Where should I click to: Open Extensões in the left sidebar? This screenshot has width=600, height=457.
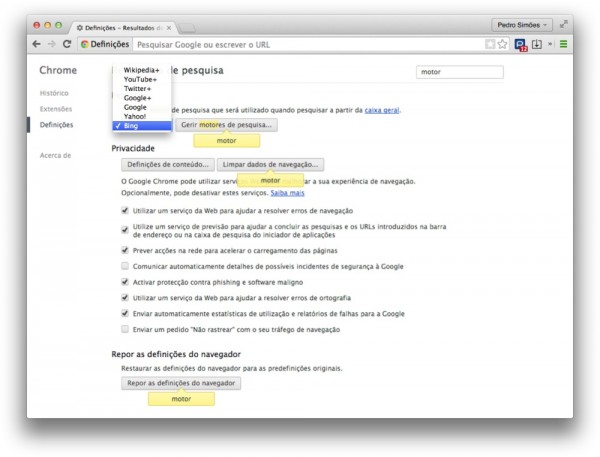56,109
